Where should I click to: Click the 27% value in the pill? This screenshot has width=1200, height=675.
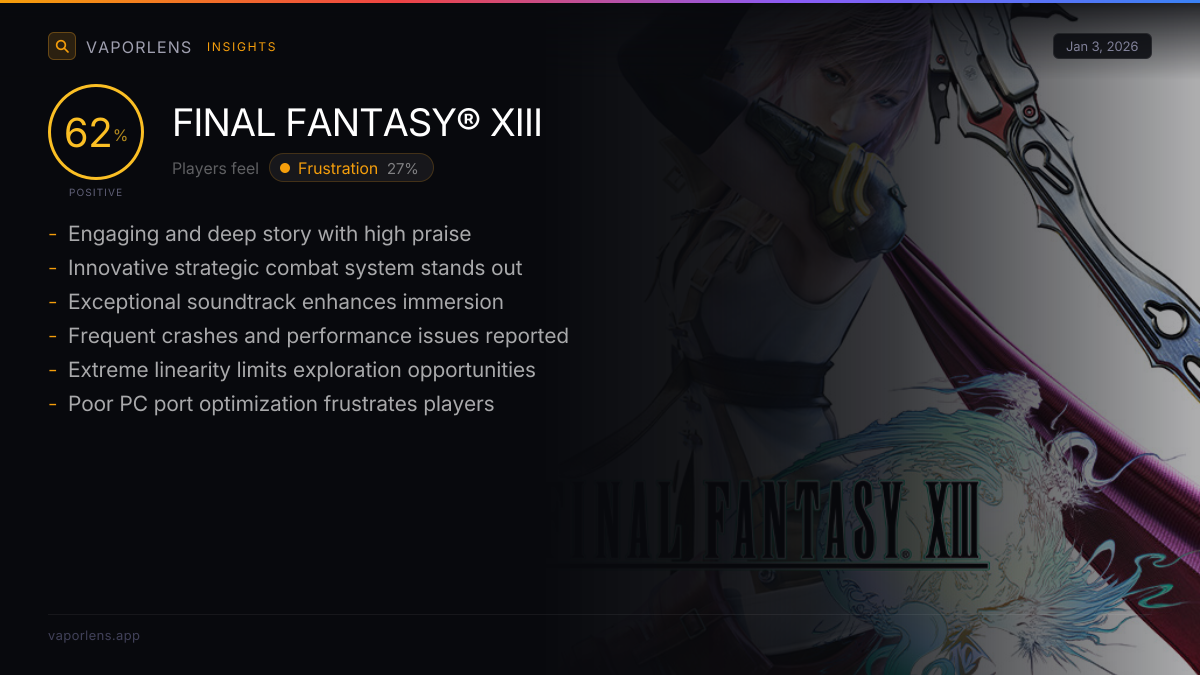coord(402,169)
